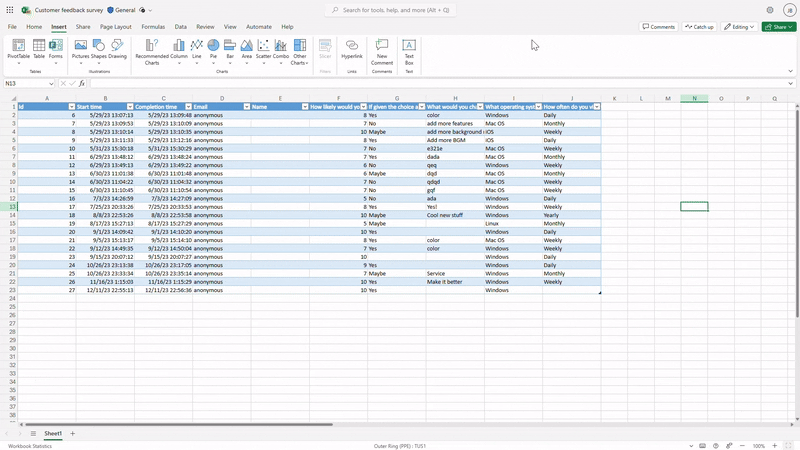The image size is (800, 450).
Task: Click the horizontal scrollbar thumb
Action: [179, 424]
